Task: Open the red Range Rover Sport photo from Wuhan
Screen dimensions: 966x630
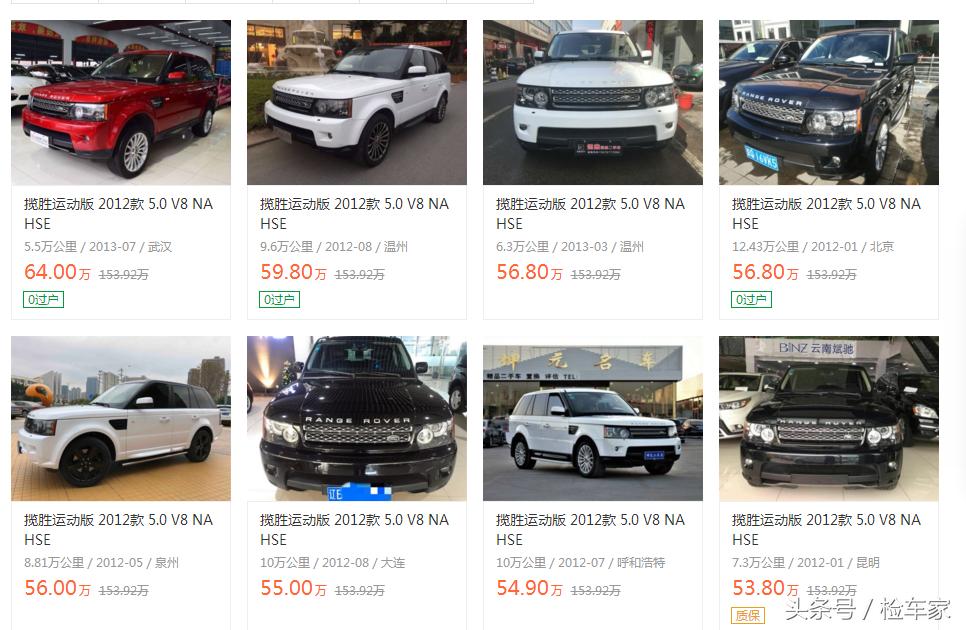Action: pyautogui.click(x=121, y=102)
